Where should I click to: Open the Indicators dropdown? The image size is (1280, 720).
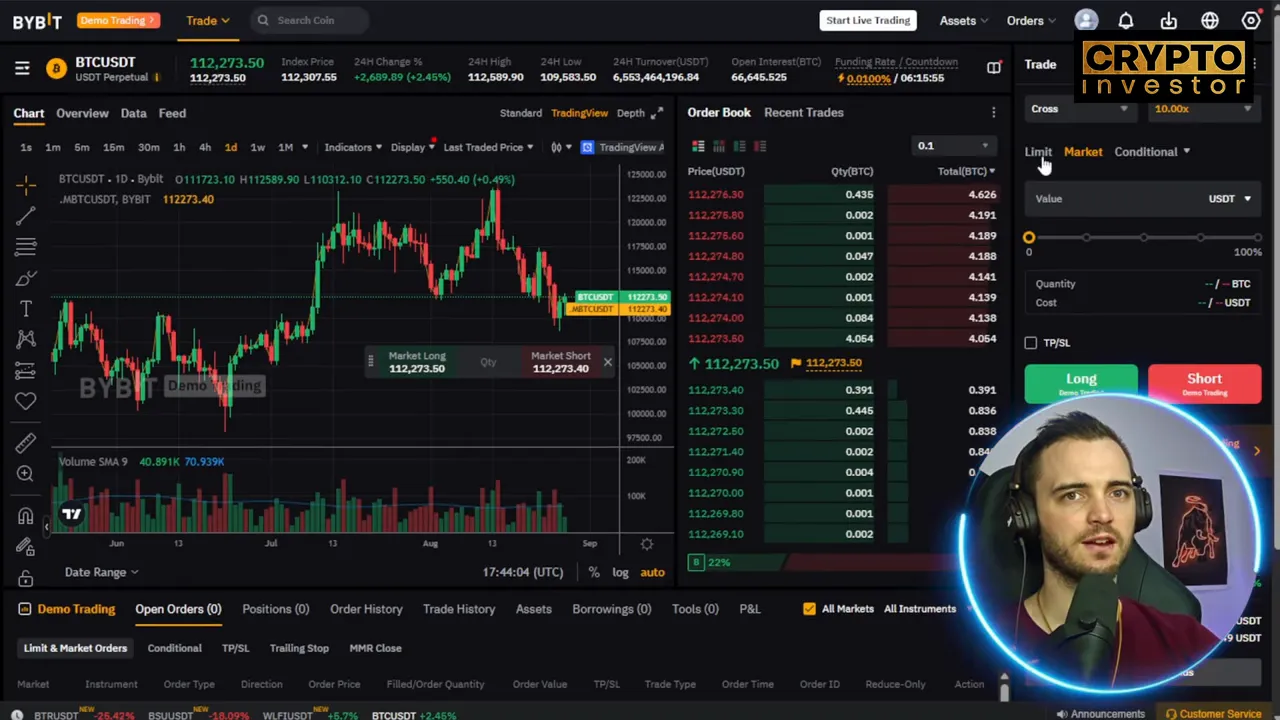point(353,147)
